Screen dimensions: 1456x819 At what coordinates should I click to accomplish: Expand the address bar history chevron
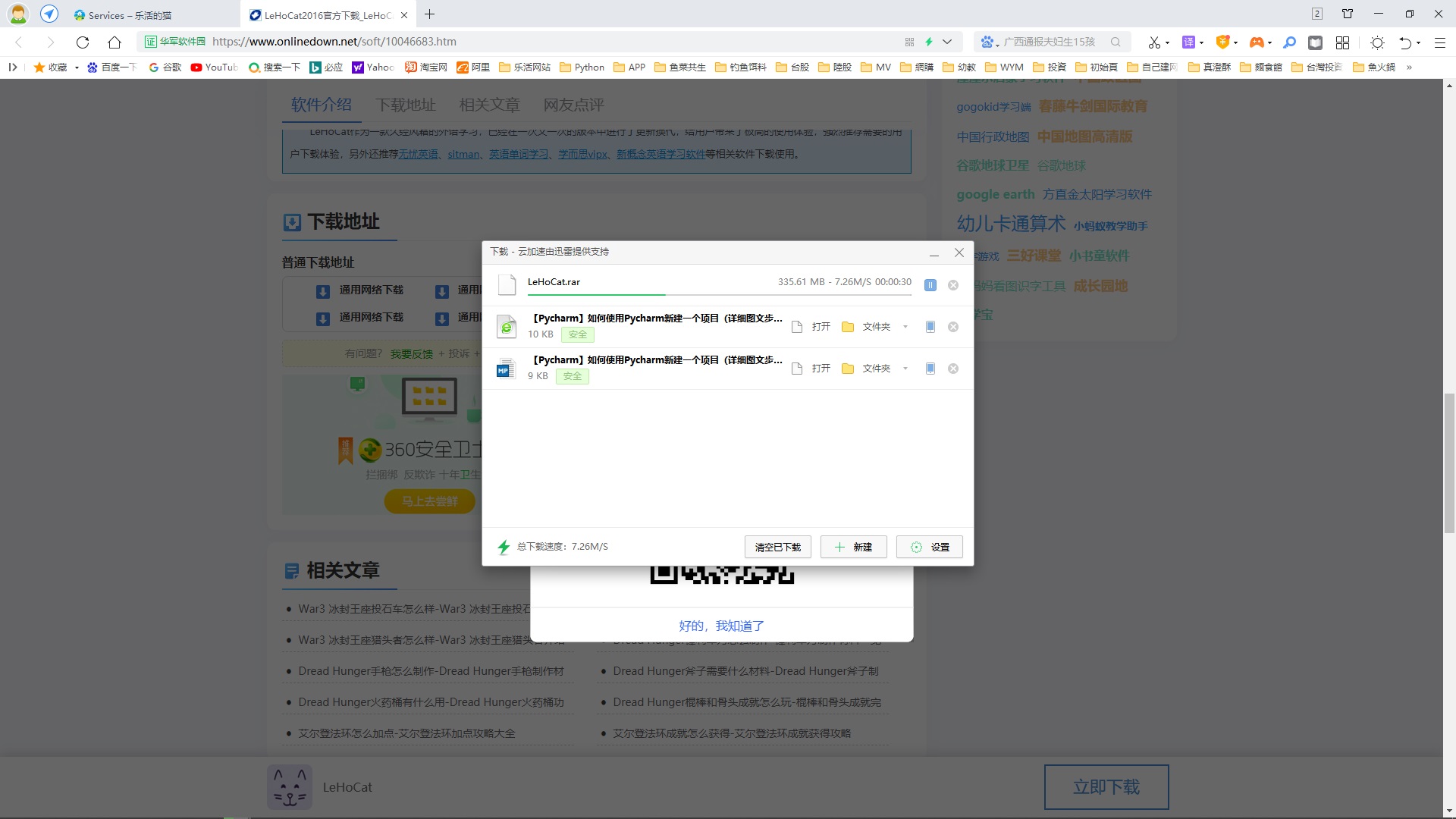(947, 42)
